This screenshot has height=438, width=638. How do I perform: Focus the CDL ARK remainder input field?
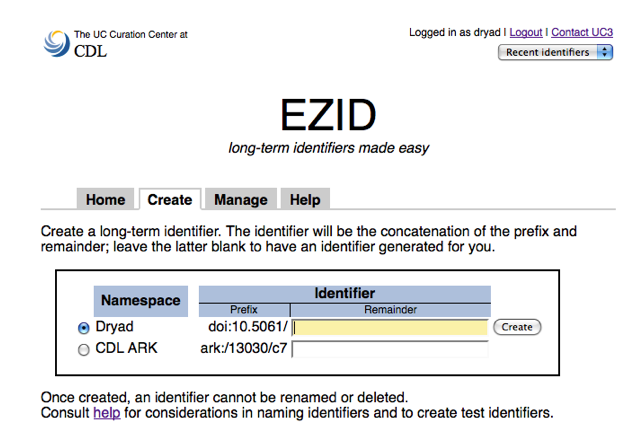tap(390, 349)
